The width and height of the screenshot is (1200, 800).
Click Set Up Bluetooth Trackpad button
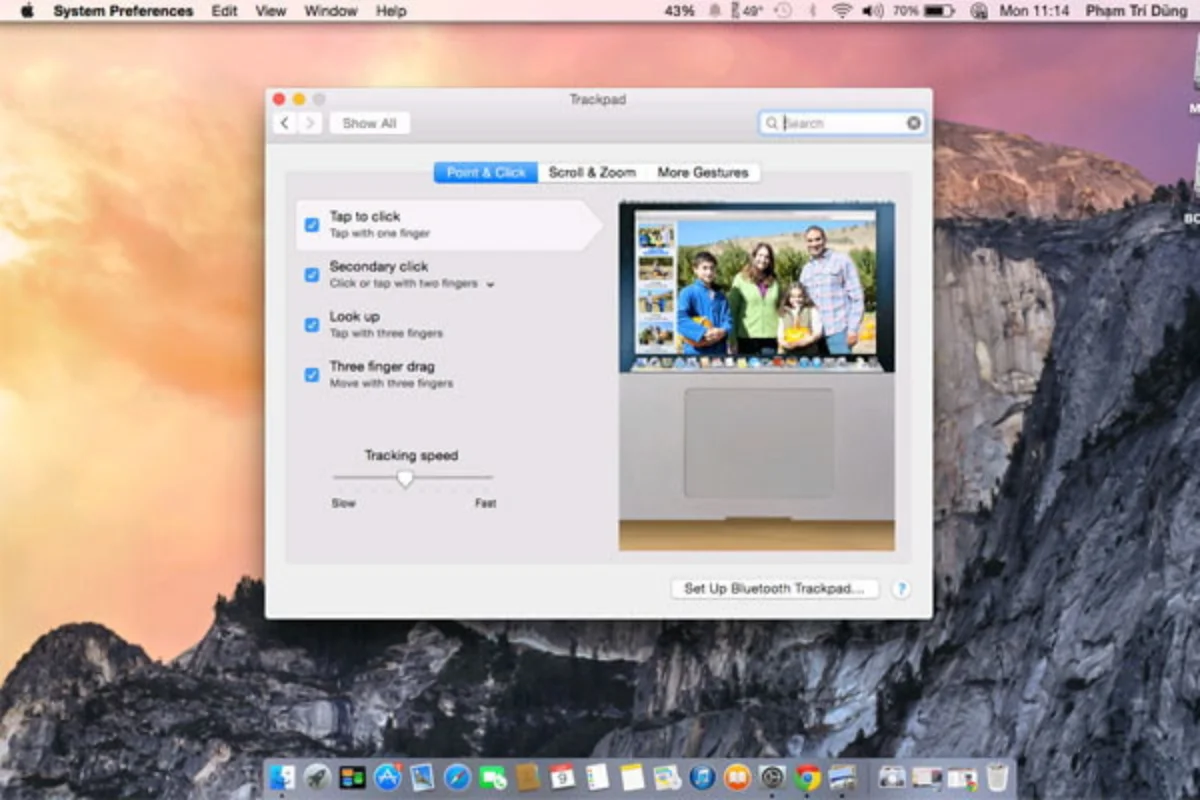pos(774,589)
